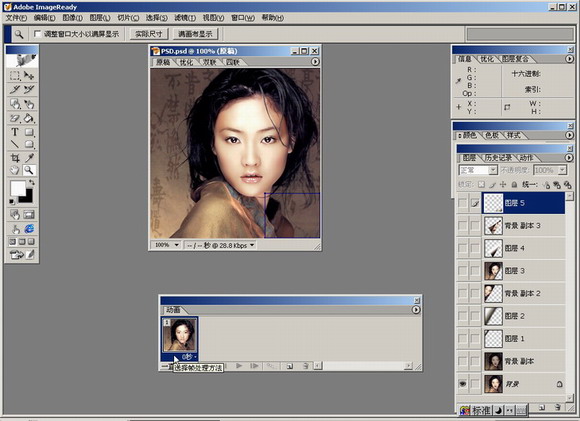Open the 滤镜 menu
The height and width of the screenshot is (421, 580).
click(x=185, y=18)
